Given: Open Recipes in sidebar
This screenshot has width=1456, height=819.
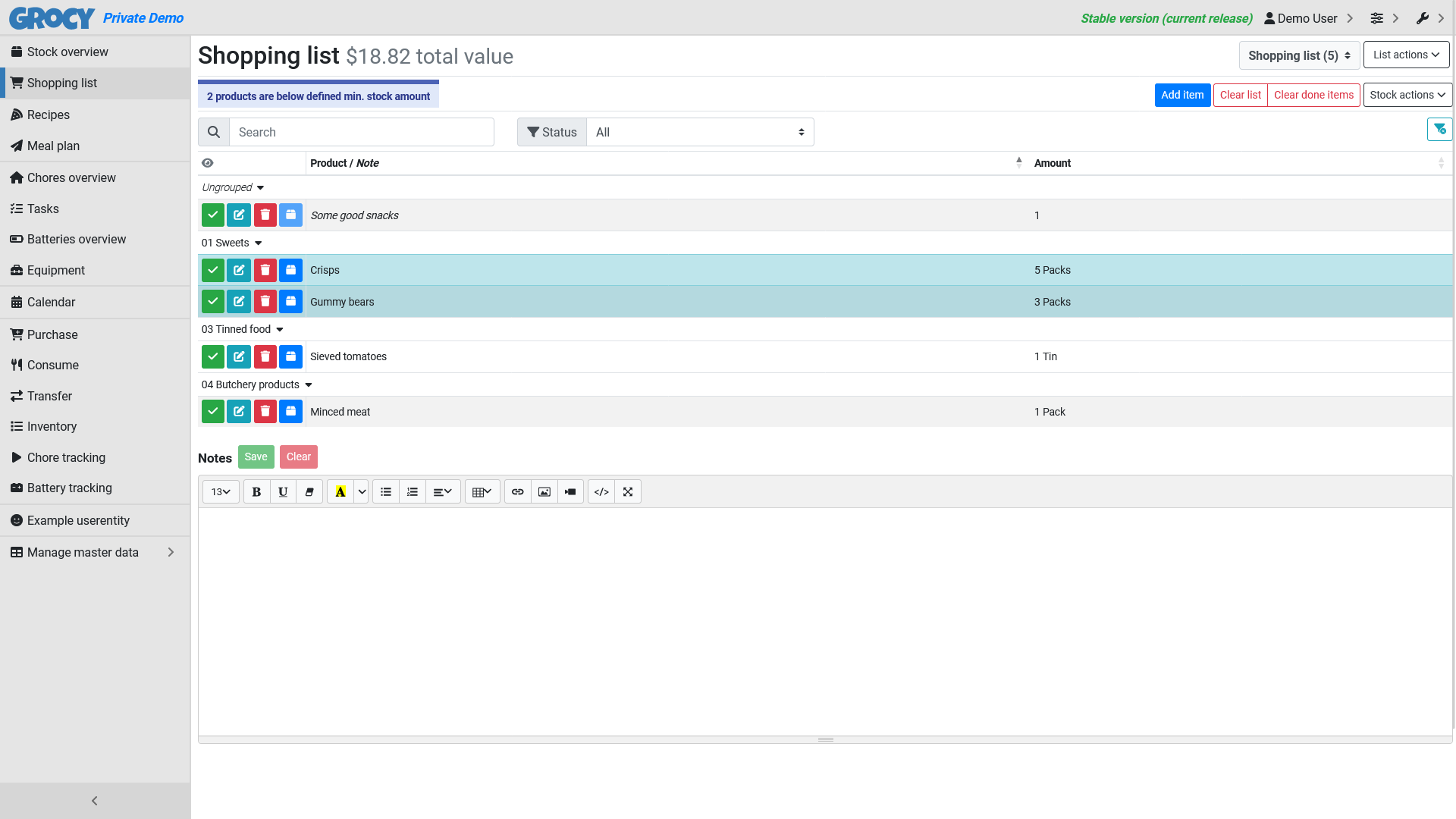Looking at the screenshot, I should [x=95, y=115].
